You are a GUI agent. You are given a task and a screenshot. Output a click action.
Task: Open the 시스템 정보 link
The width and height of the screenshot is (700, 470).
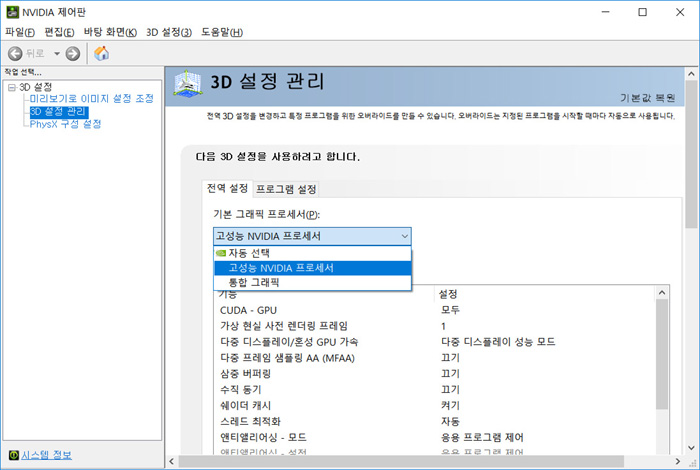(x=46, y=455)
